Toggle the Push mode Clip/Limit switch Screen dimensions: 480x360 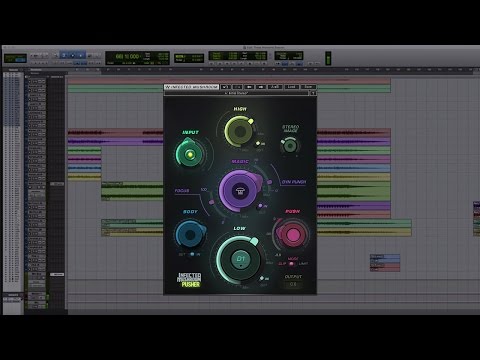coord(292,264)
